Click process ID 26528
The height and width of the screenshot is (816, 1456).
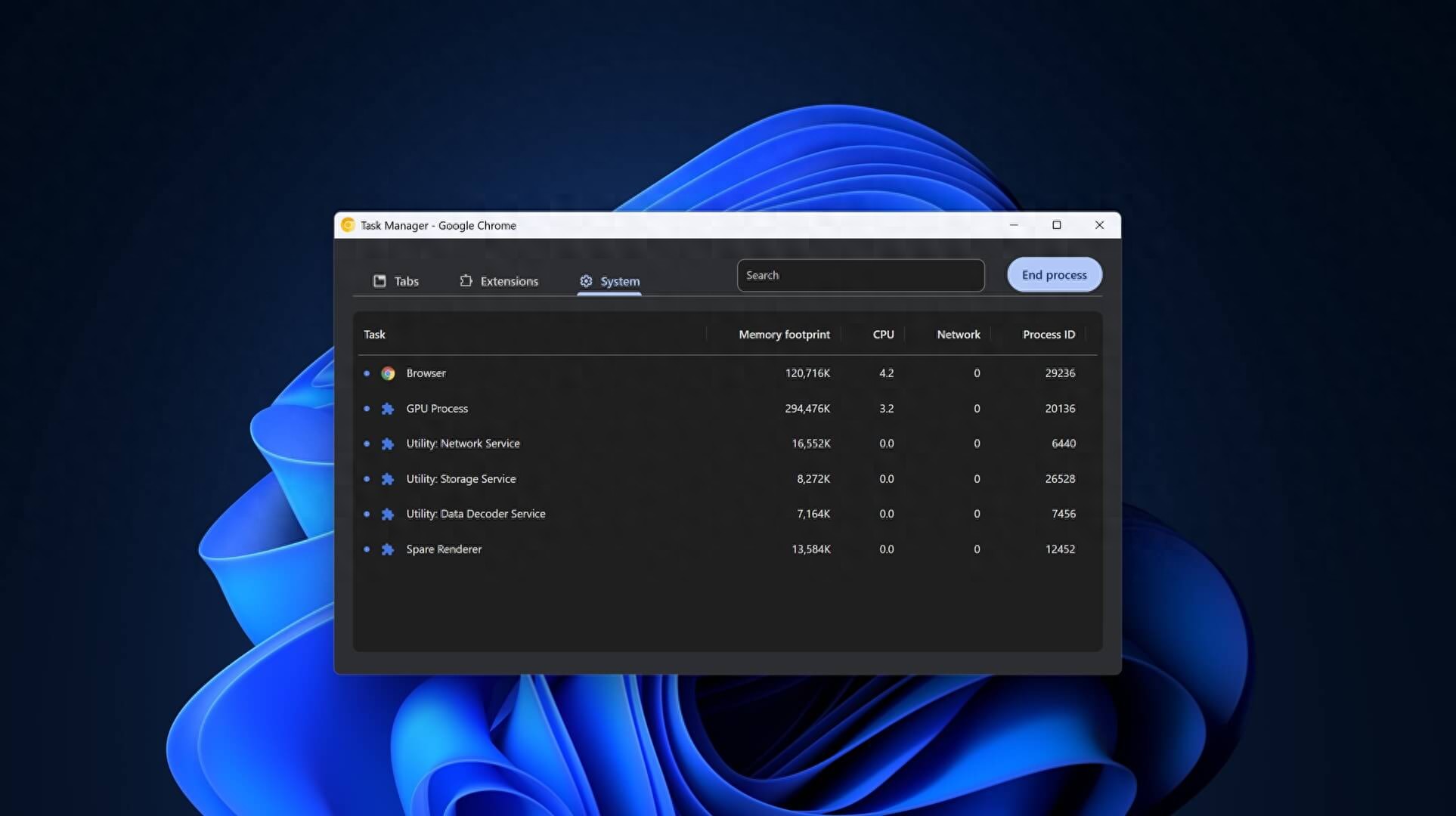click(x=1060, y=479)
